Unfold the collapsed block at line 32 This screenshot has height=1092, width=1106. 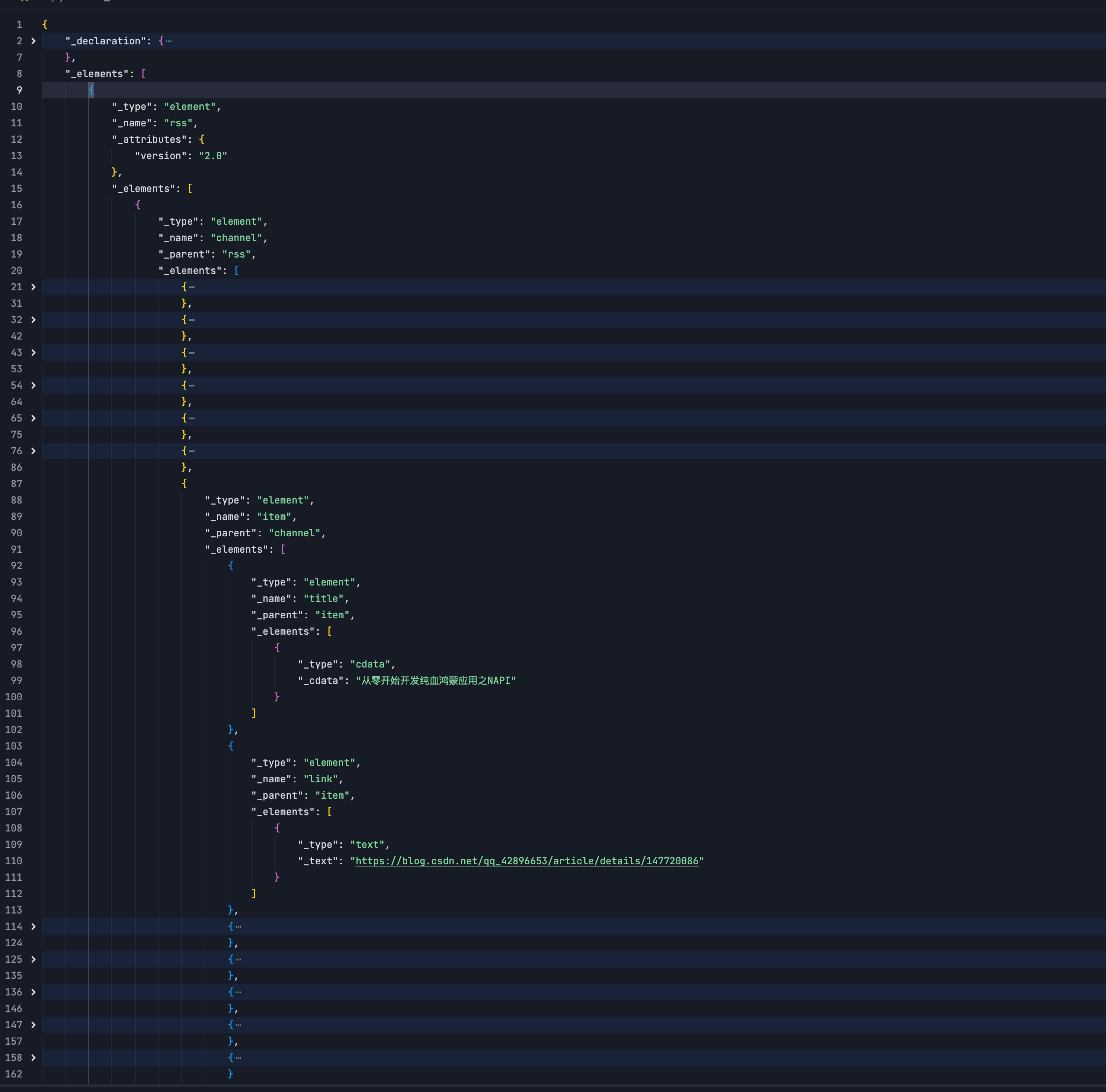tap(33, 319)
